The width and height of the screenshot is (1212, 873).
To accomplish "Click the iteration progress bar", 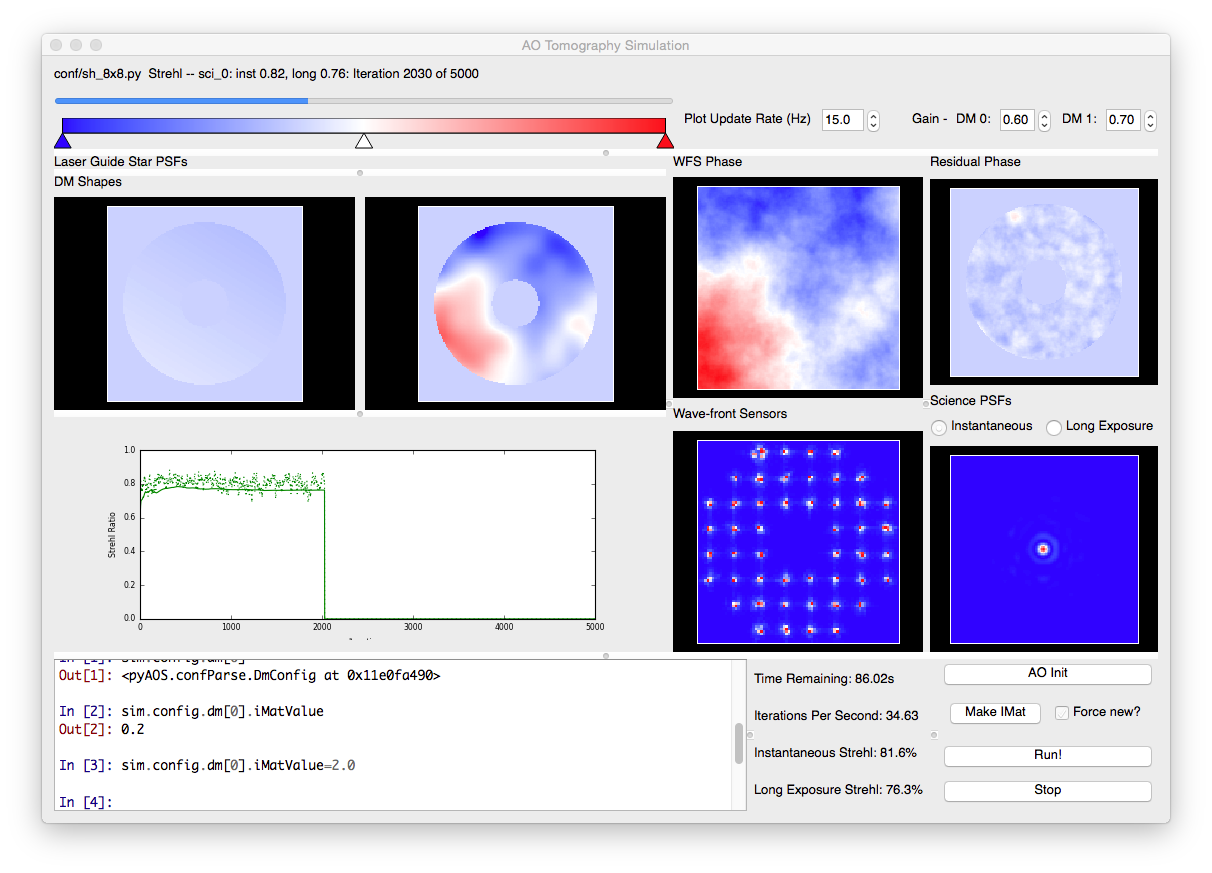I will pos(364,100).
